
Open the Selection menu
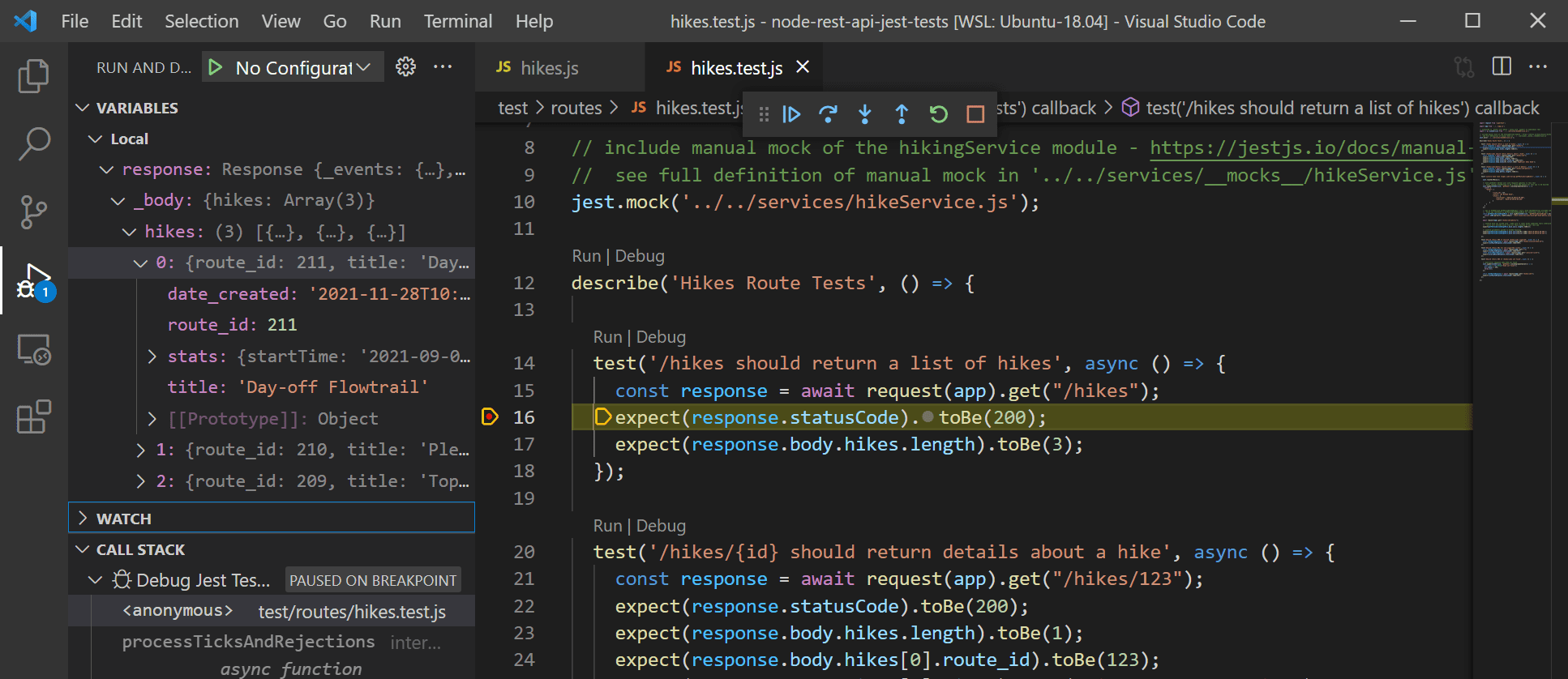coord(202,21)
